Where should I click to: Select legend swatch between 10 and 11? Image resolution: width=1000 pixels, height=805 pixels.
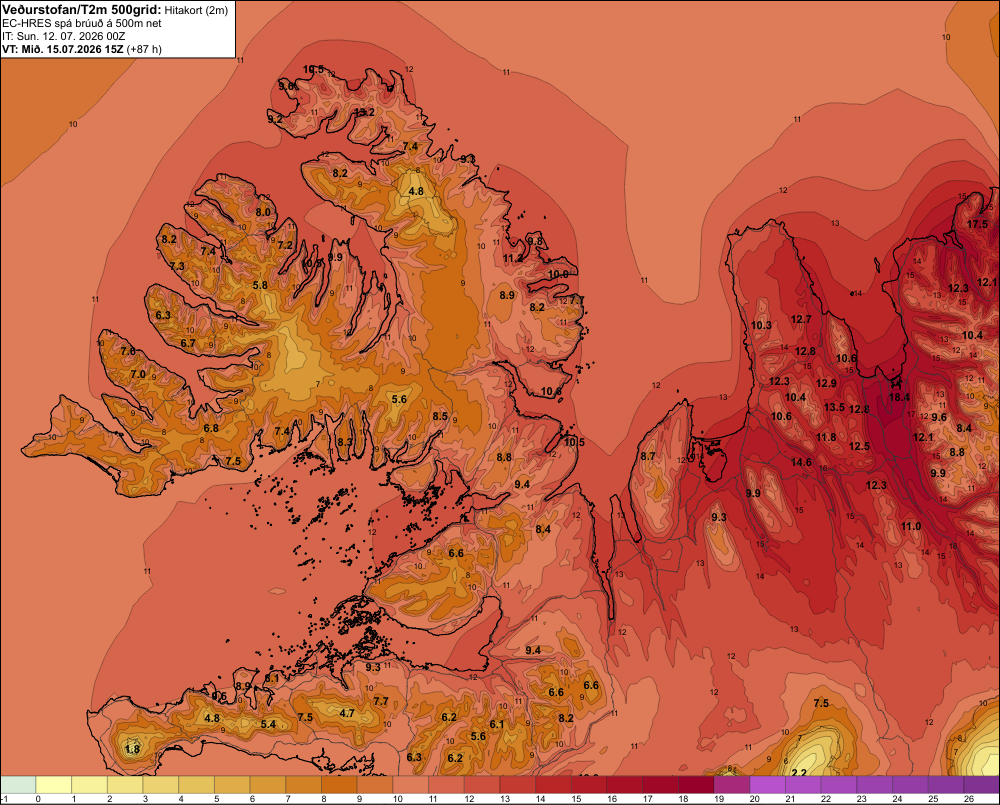[411, 785]
